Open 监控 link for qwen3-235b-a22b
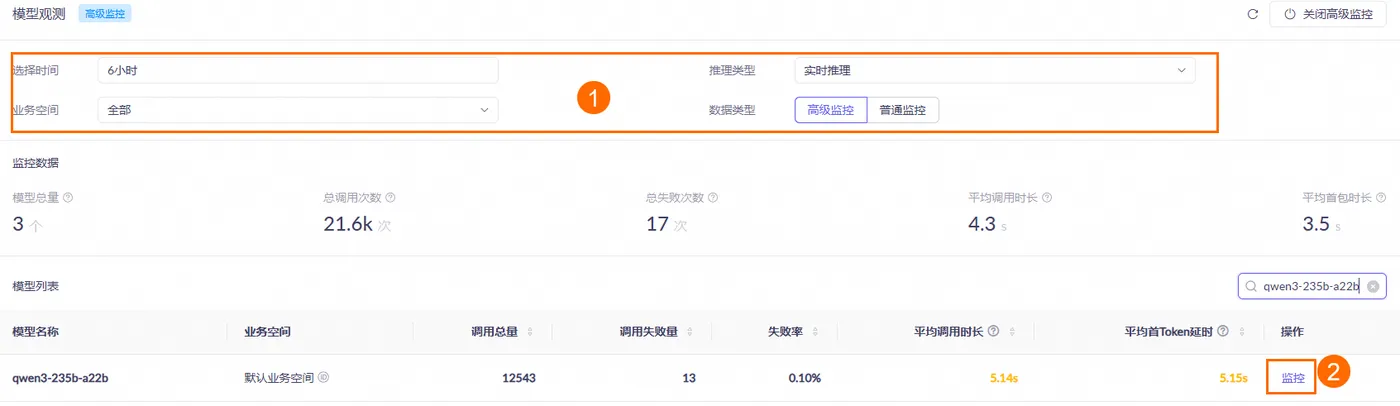This screenshot has width=1400, height=406. click(1293, 378)
